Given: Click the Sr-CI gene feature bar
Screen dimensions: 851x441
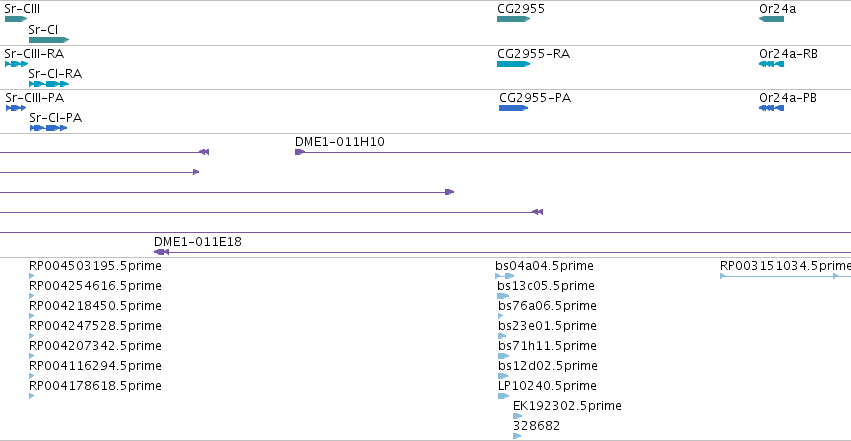Looking at the screenshot, I should 49,40.
